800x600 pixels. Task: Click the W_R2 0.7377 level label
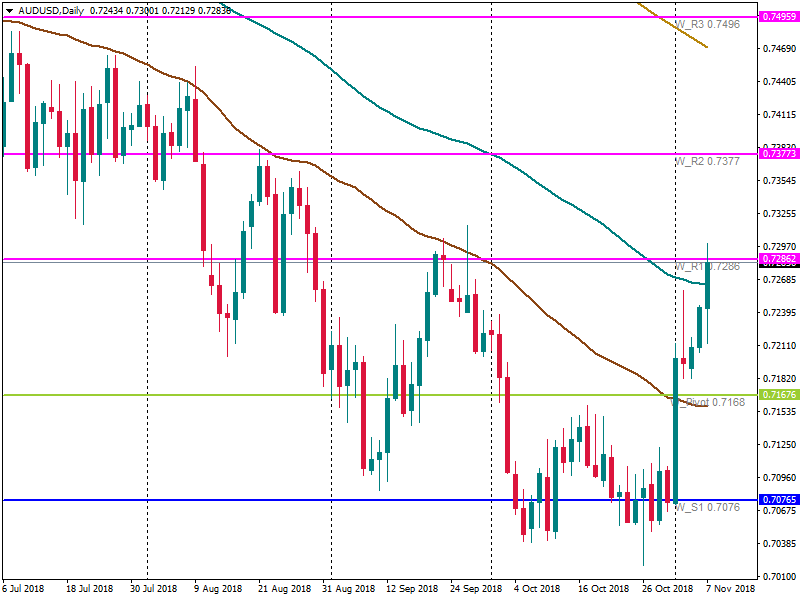pos(707,161)
